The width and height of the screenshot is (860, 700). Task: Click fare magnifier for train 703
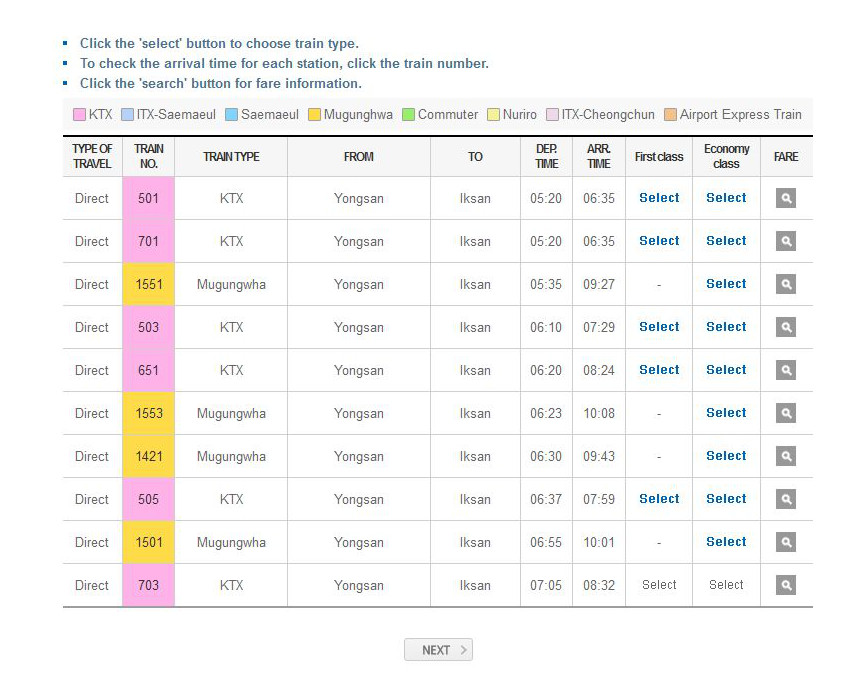click(786, 585)
